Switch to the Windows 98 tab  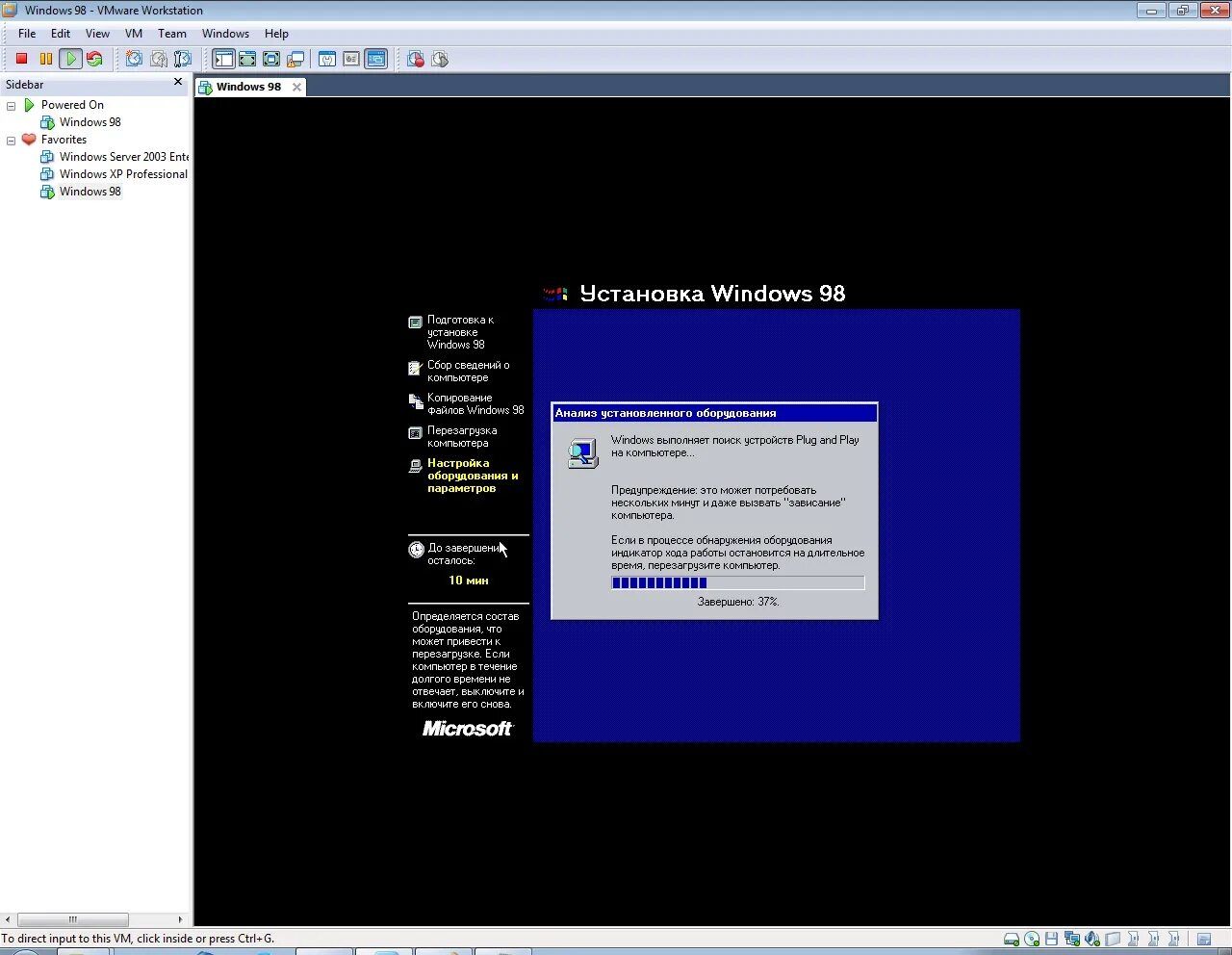(248, 86)
